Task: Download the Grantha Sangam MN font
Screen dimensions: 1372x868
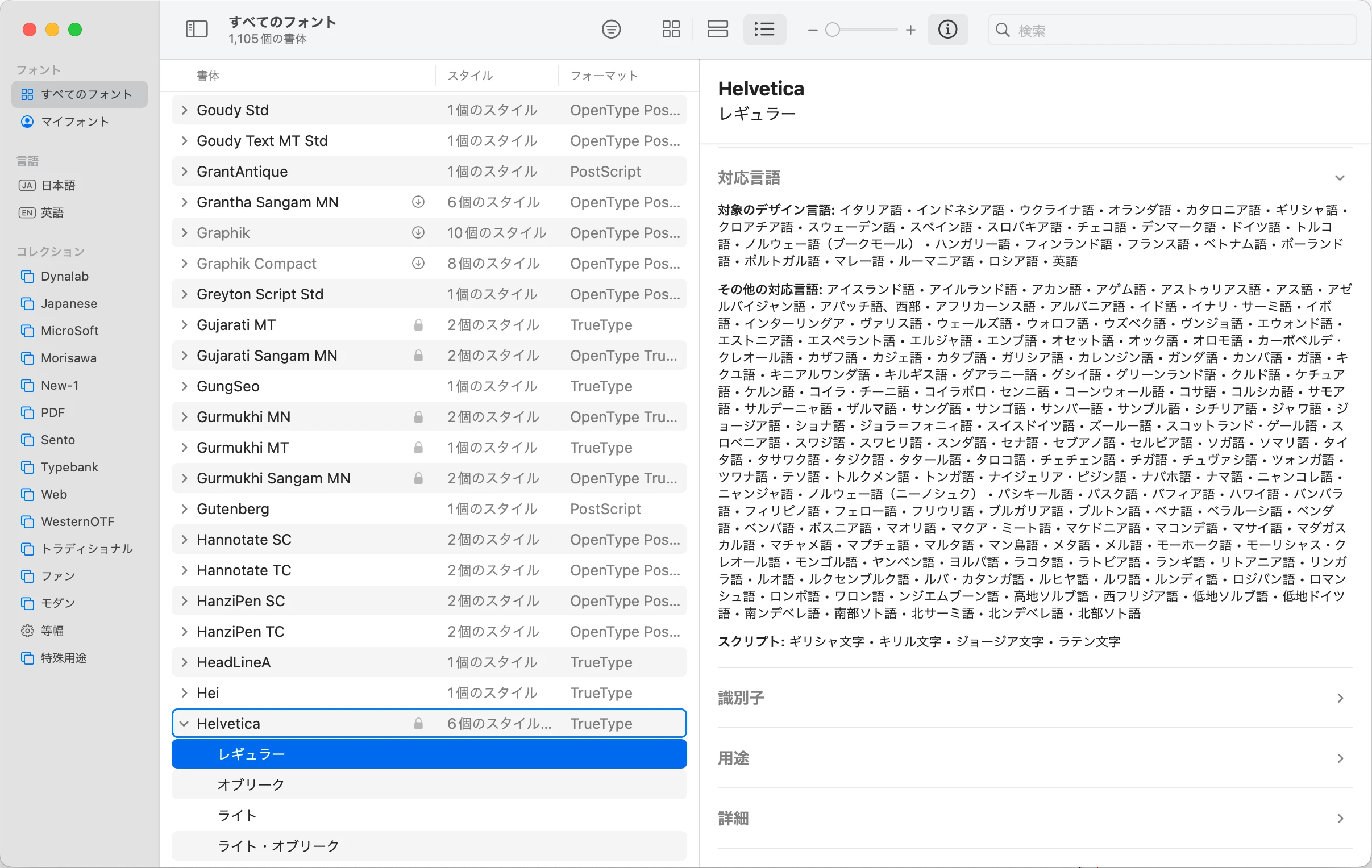Action: point(418,202)
